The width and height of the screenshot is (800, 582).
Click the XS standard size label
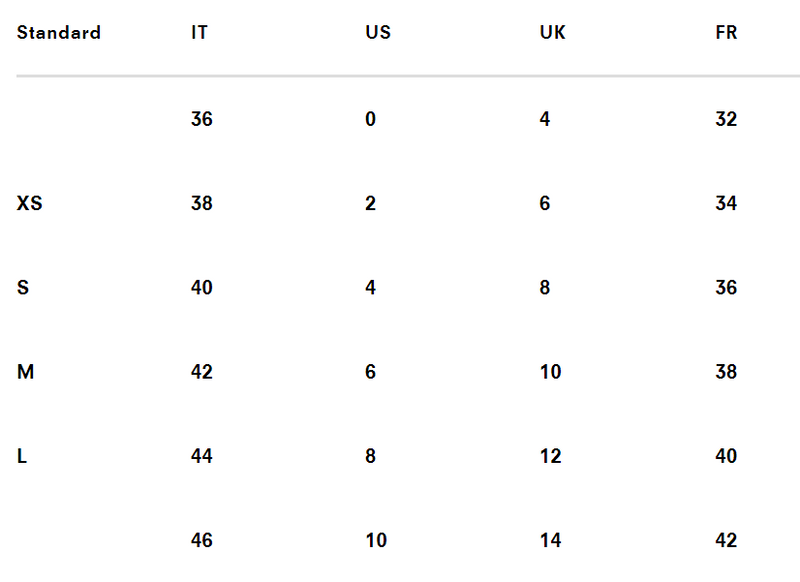tap(30, 203)
